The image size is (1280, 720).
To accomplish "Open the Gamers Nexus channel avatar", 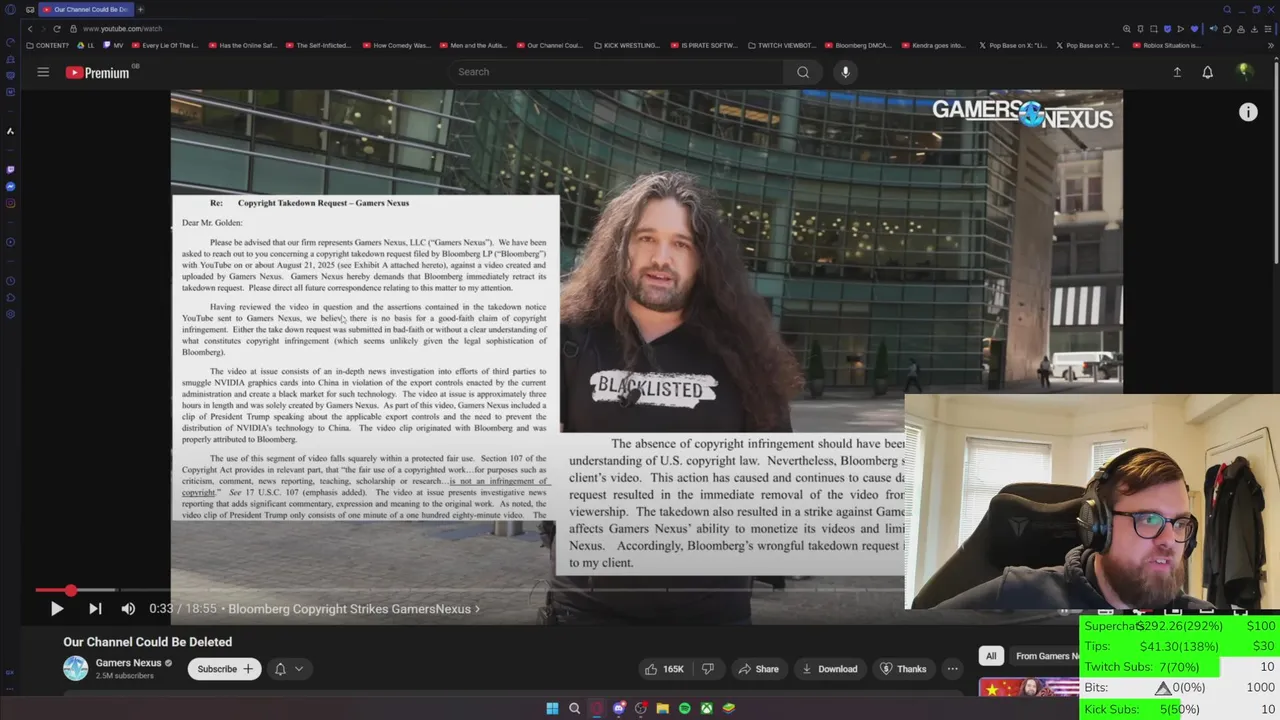I will pos(75,668).
